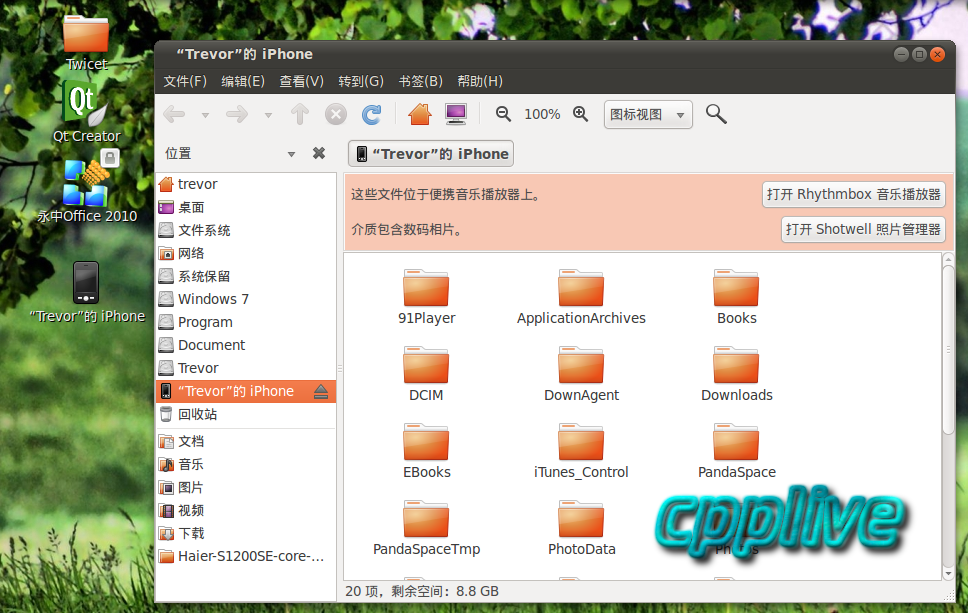
Task: Reload the current folder view
Action: (372, 114)
